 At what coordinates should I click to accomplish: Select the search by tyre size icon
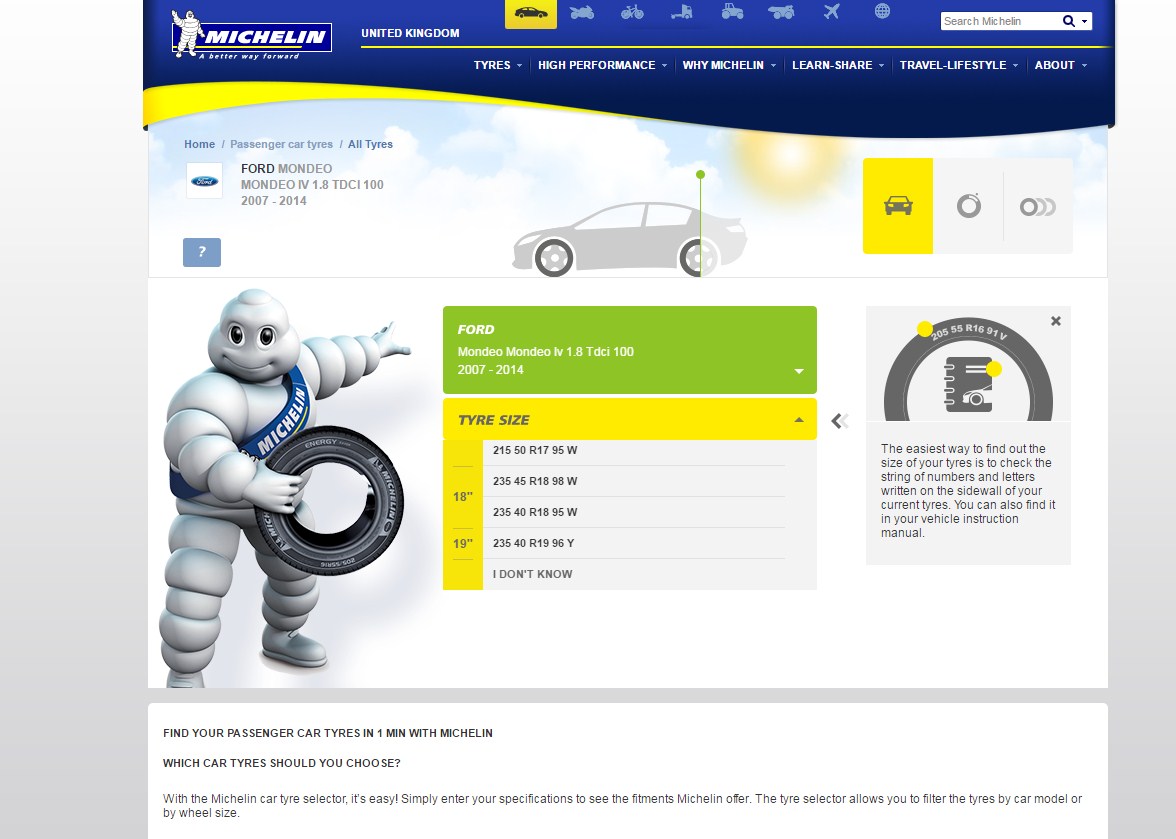pos(968,205)
